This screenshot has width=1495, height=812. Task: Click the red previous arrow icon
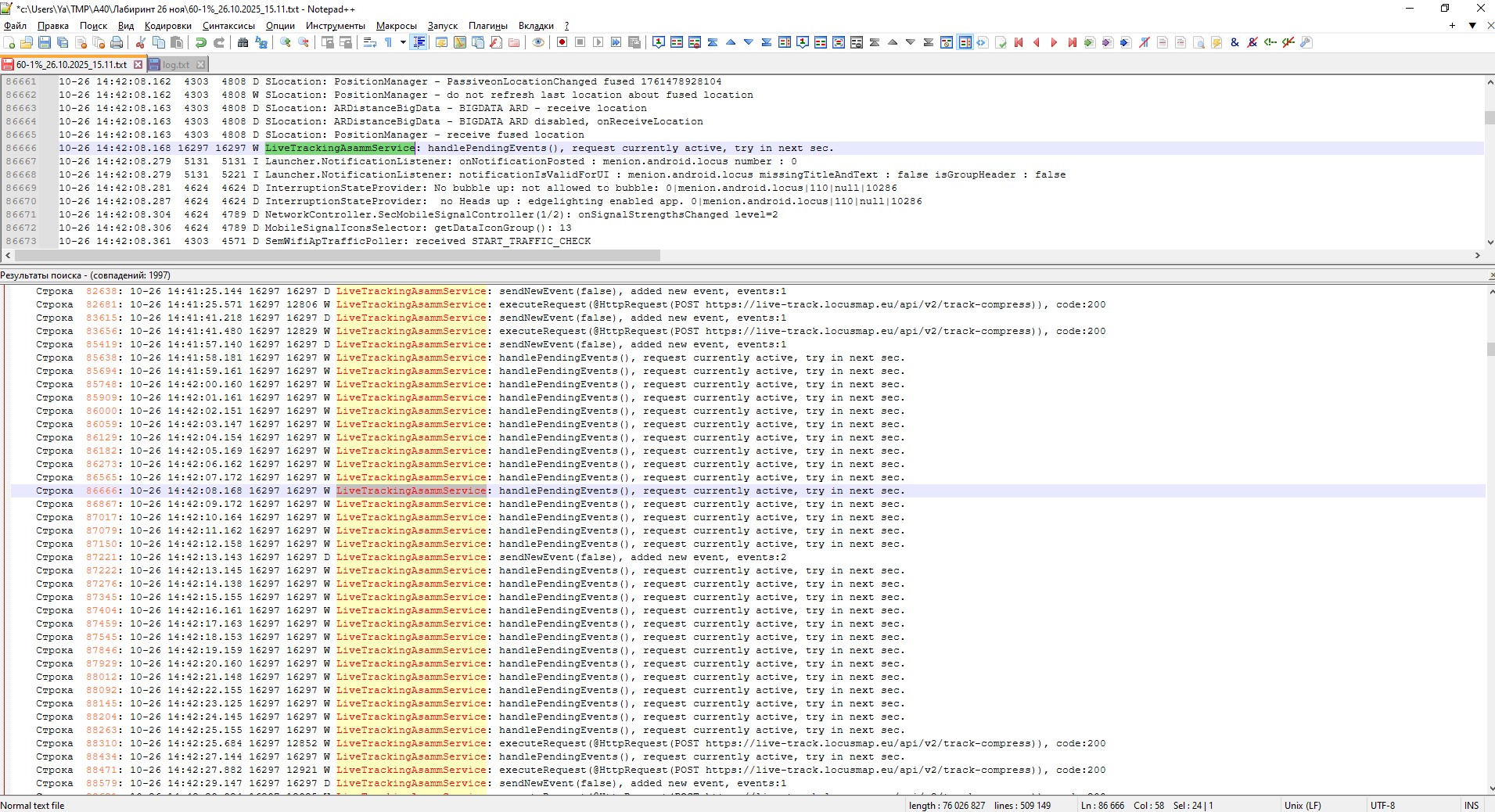[x=1037, y=42]
